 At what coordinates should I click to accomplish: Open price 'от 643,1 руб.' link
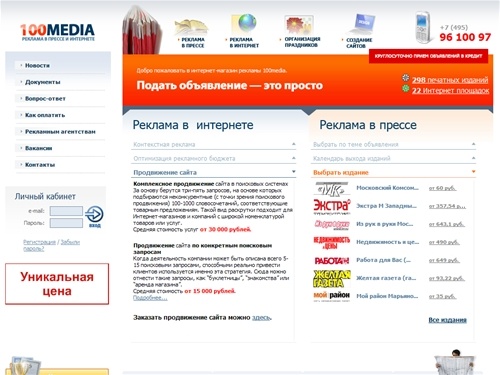pyautogui.click(x=447, y=224)
